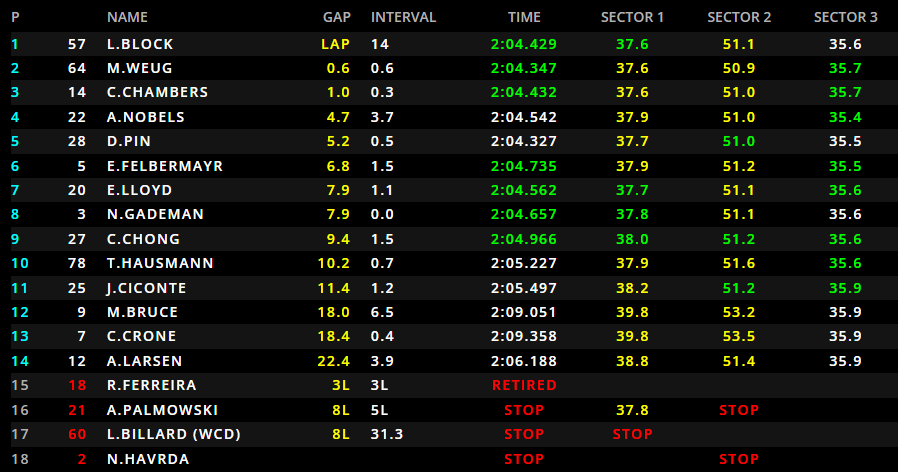Select L.BILLARD (WCD) driver entry
Screen dimensions: 898x472
click(x=173, y=434)
